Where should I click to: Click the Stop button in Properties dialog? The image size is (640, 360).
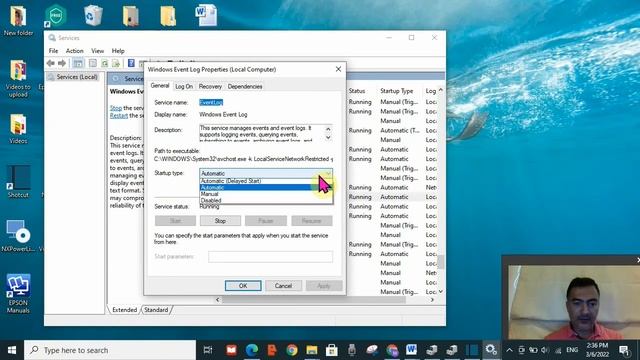coord(220,221)
